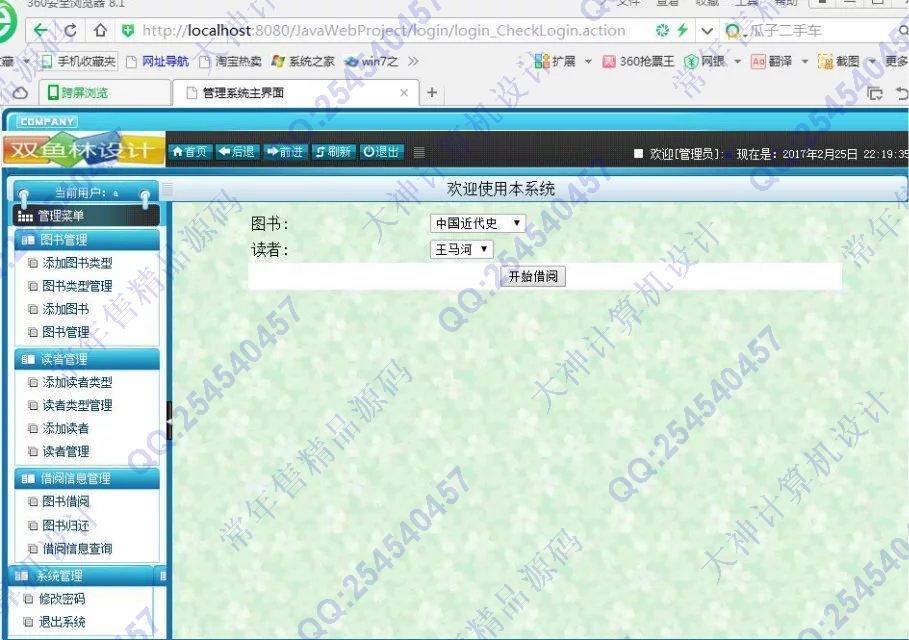Viewport: 909px width, 640px height.
Task: Click the browser back arrow
Action: tap(41, 30)
